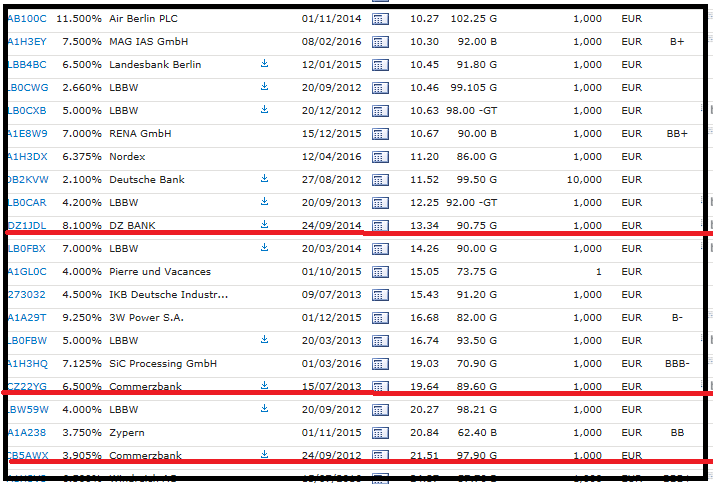Open bond link AB100C
Image resolution: width=713 pixels, height=484 pixels.
click(x=27, y=19)
